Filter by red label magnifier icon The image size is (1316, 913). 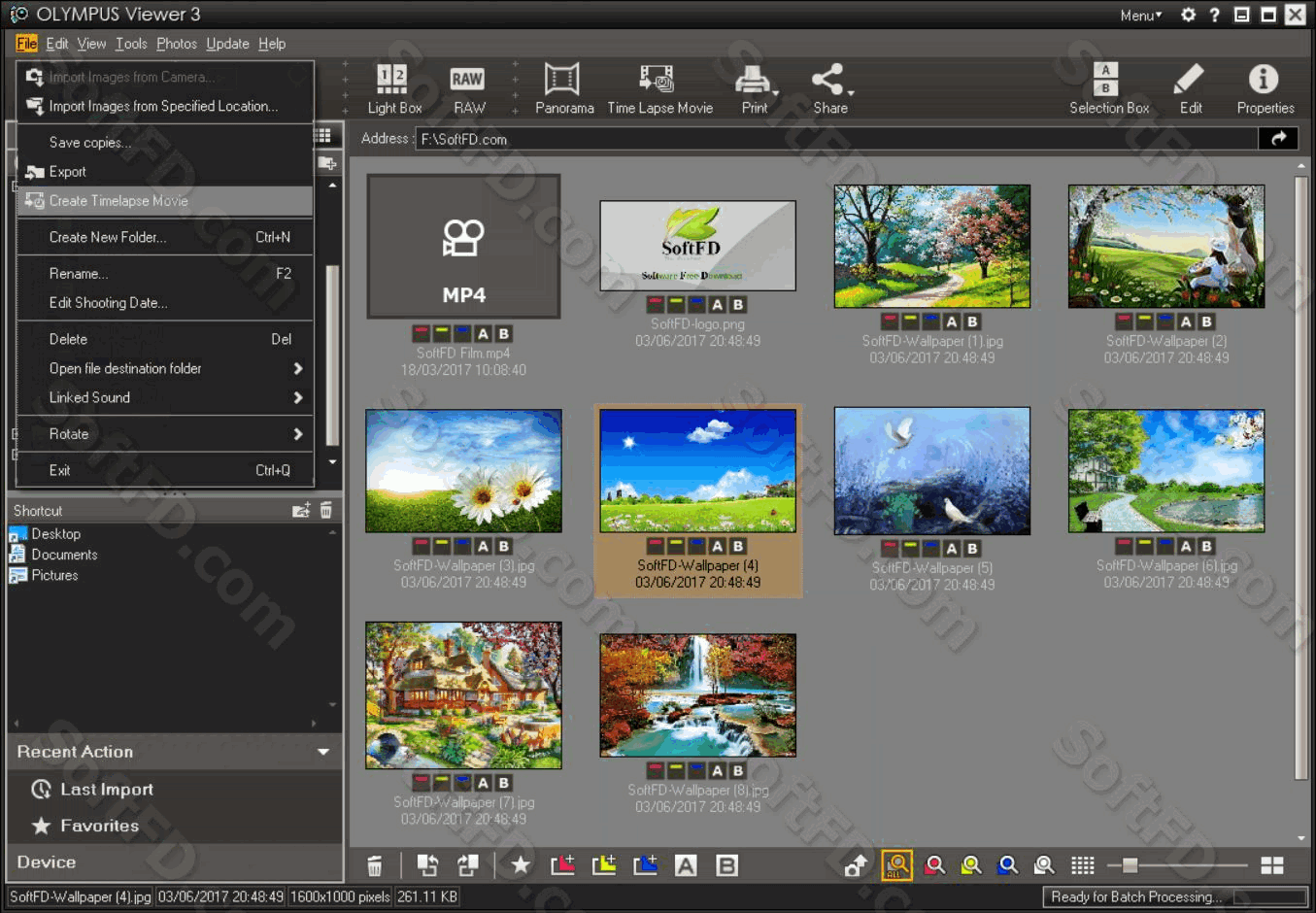pos(934,865)
